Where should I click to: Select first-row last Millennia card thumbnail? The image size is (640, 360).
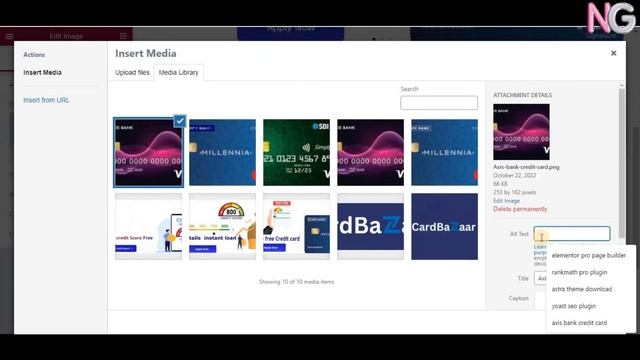(444, 152)
